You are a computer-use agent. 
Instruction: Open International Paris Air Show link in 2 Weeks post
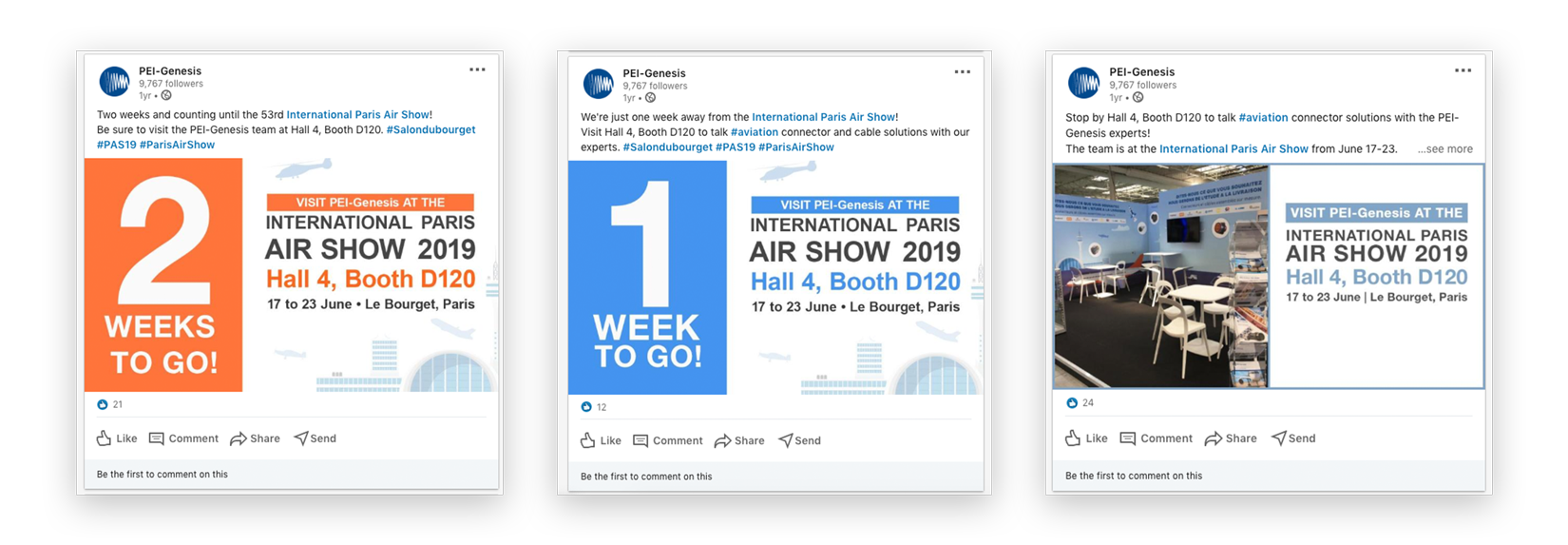tap(358, 114)
